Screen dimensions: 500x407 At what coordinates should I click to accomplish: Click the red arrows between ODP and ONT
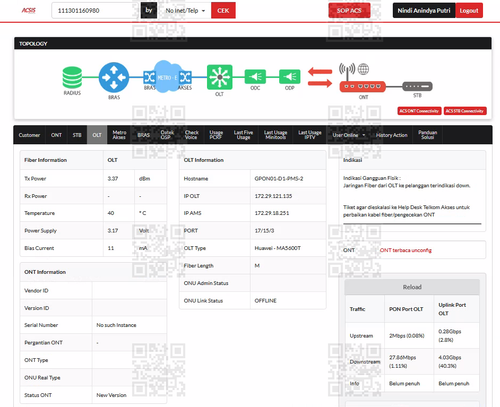(x=320, y=77)
